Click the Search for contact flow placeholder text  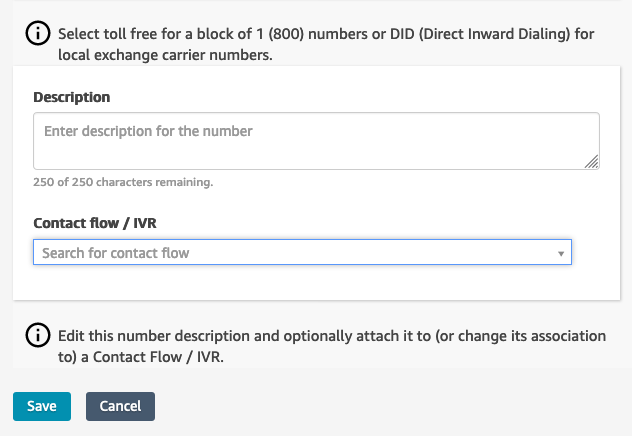[x=116, y=253]
